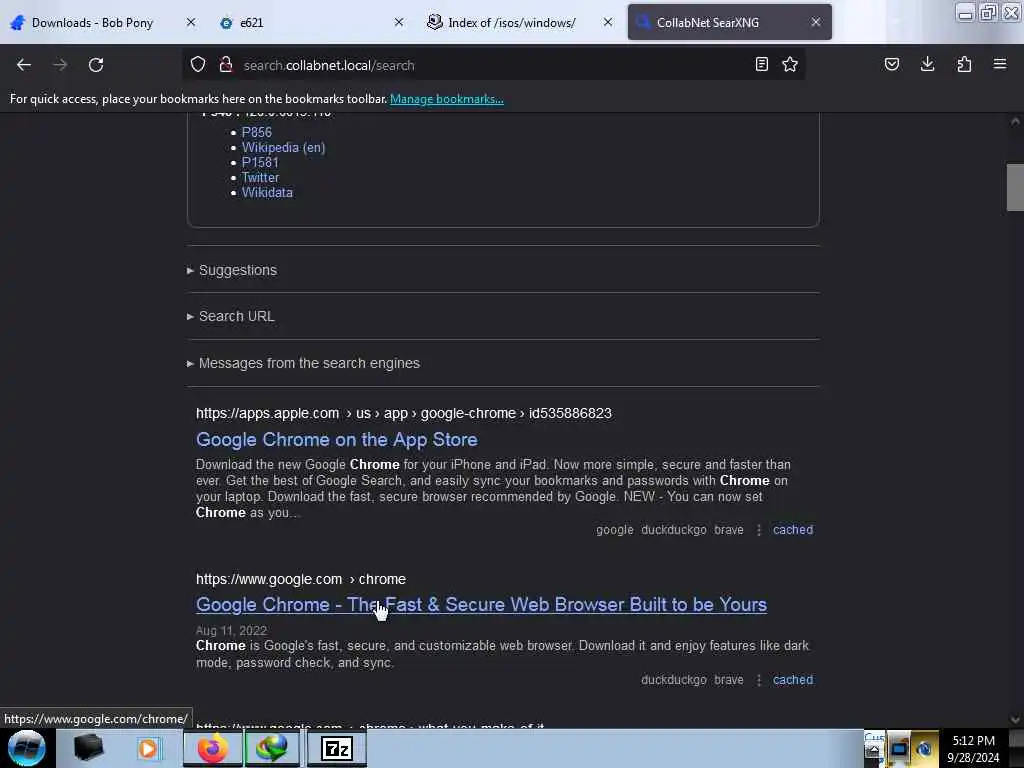Viewport: 1024px width, 768px height.
Task: Open cached copy of App Store result
Action: pyautogui.click(x=793, y=530)
